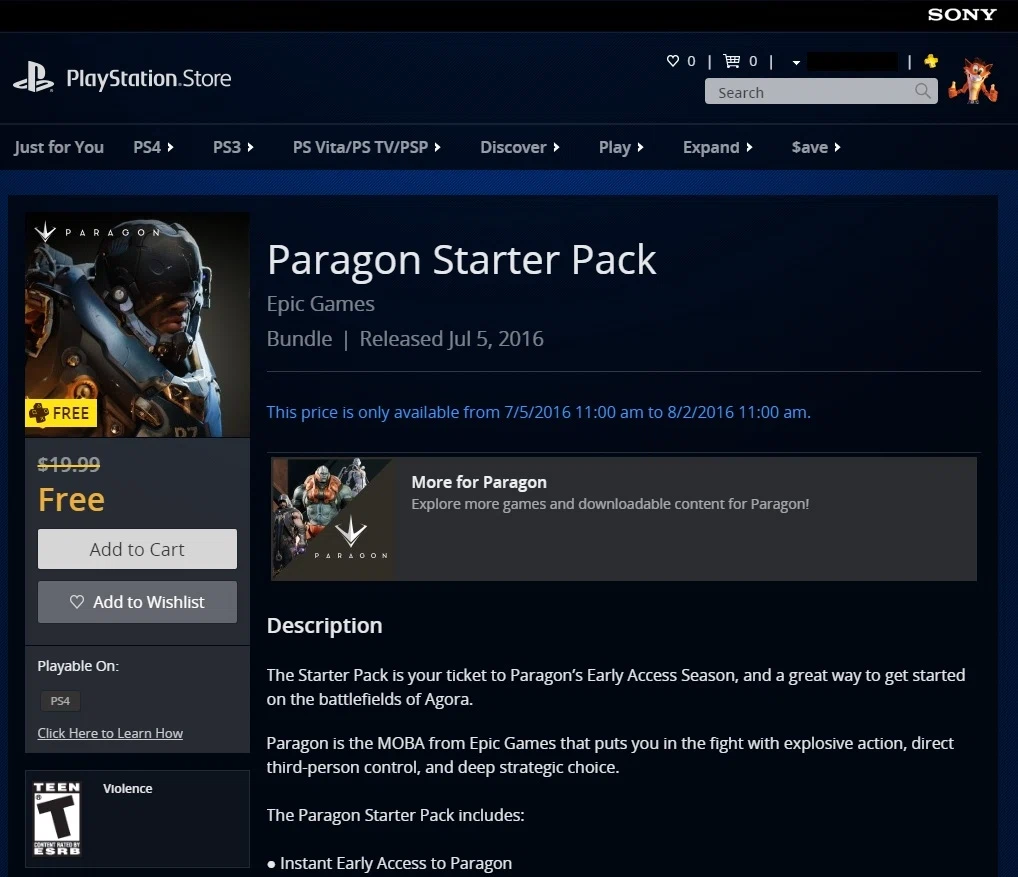Expand the PS4 menu

(x=153, y=147)
